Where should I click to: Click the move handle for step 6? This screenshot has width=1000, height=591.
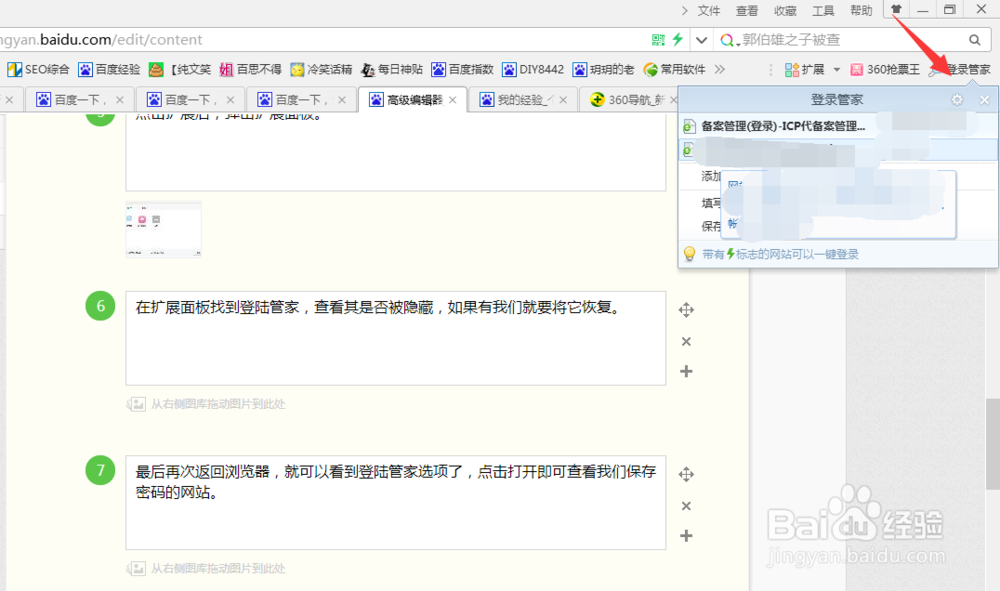(x=686, y=310)
